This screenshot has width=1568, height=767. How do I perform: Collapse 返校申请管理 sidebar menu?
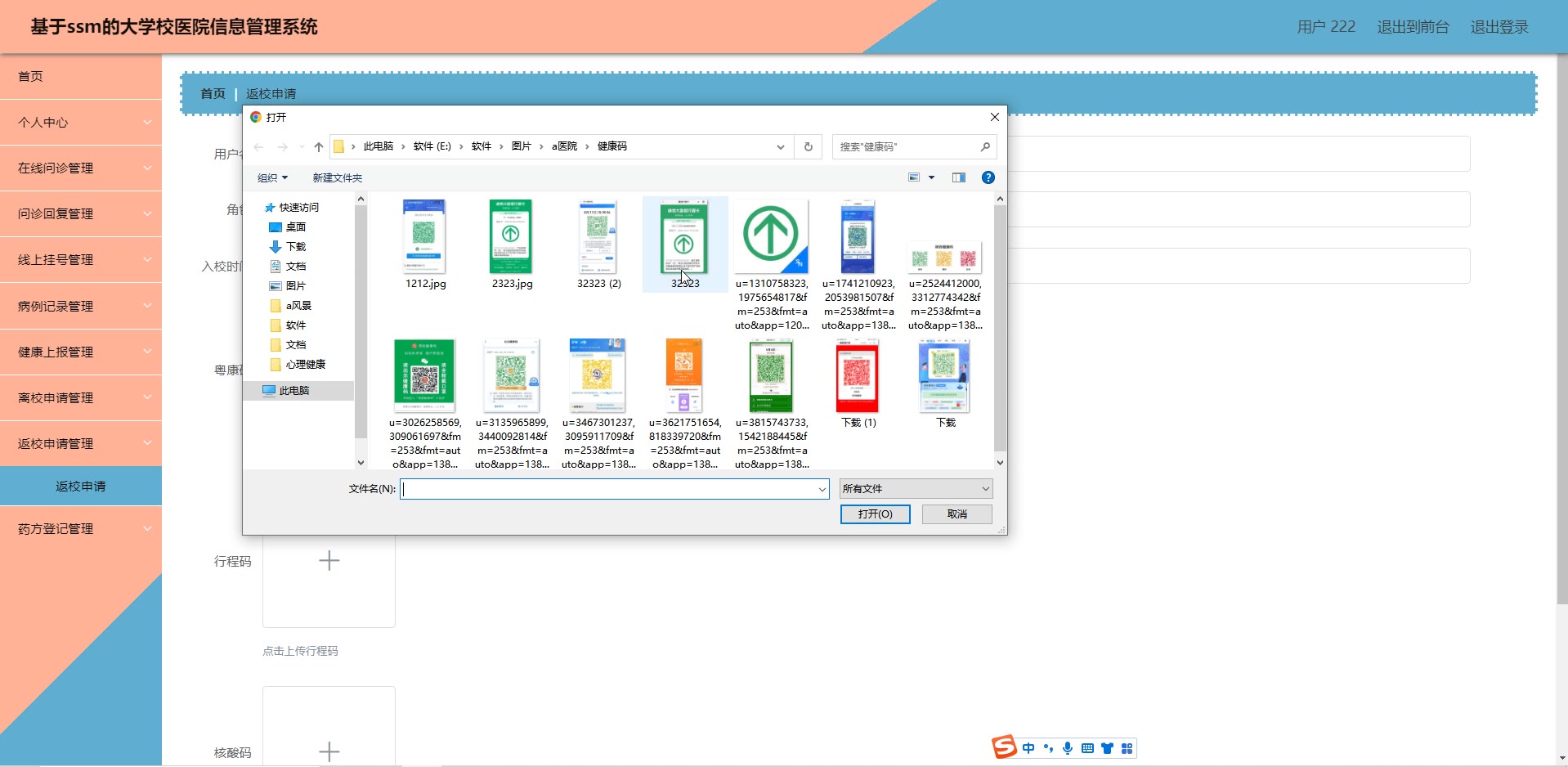(81, 443)
